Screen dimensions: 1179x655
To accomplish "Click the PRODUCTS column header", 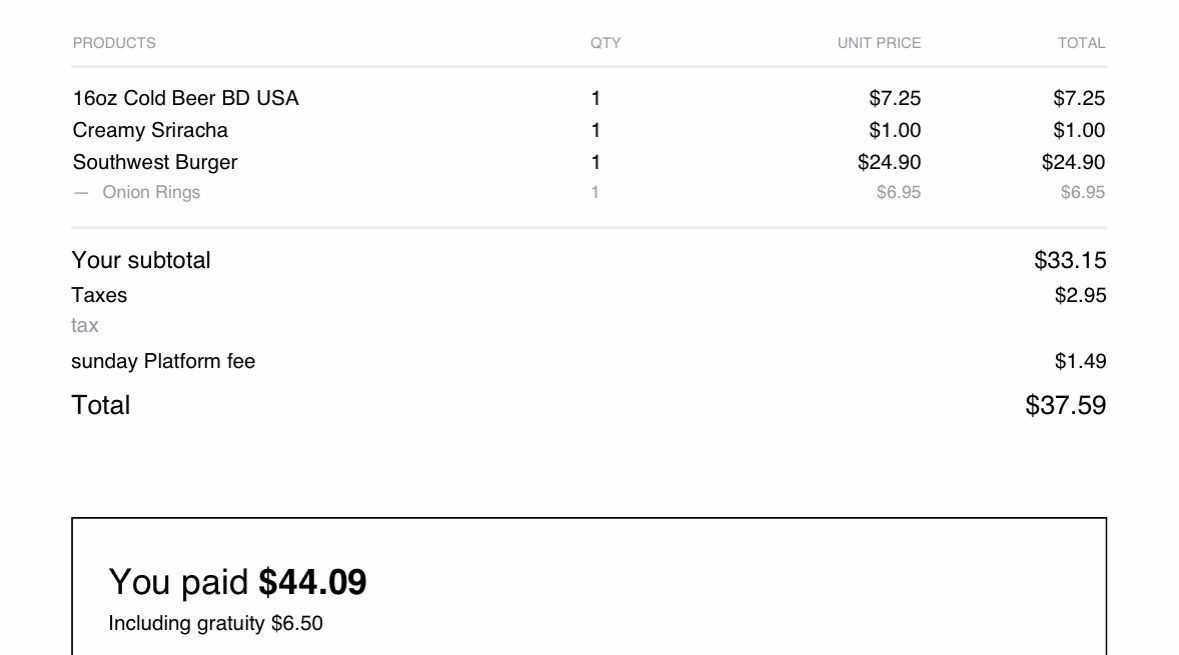I will click(x=114, y=43).
